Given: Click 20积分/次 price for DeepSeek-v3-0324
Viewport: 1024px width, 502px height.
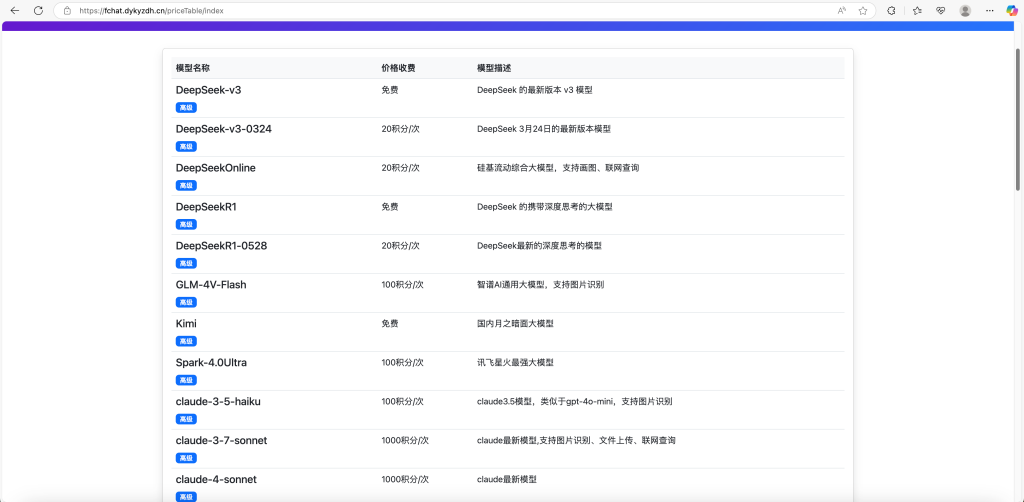Looking at the screenshot, I should (400, 129).
